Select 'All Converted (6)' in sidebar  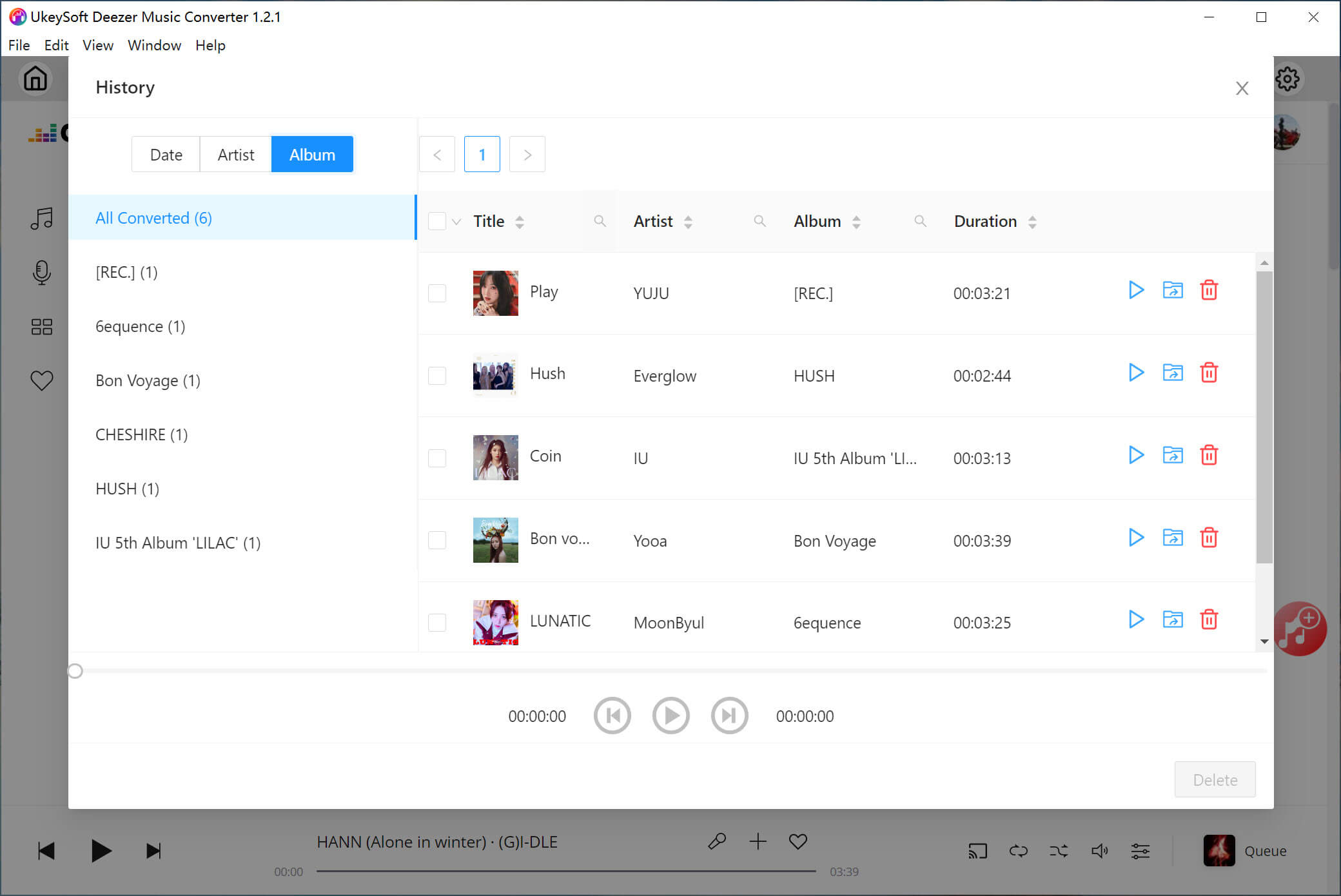[155, 217]
